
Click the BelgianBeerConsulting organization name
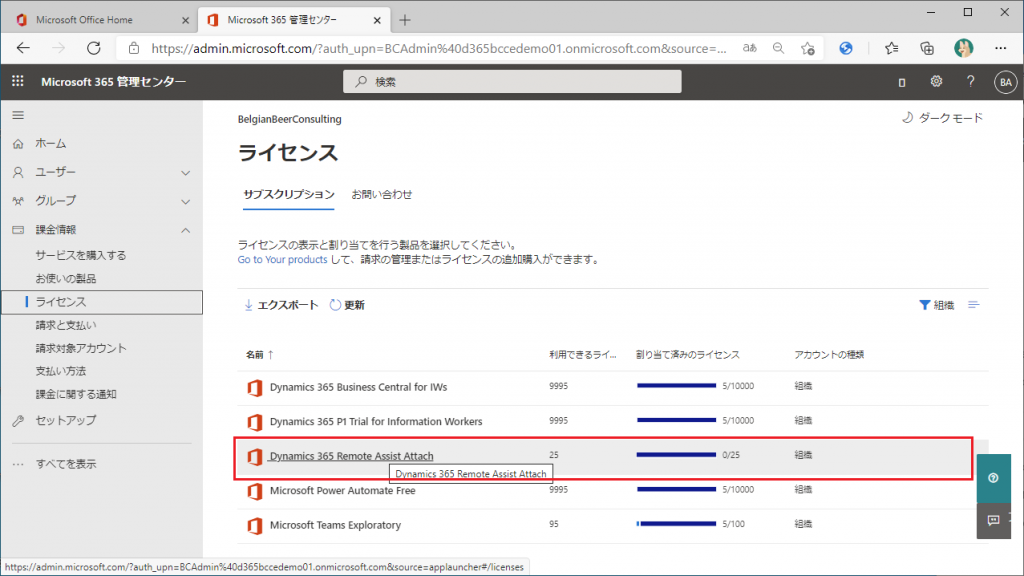tap(289, 119)
